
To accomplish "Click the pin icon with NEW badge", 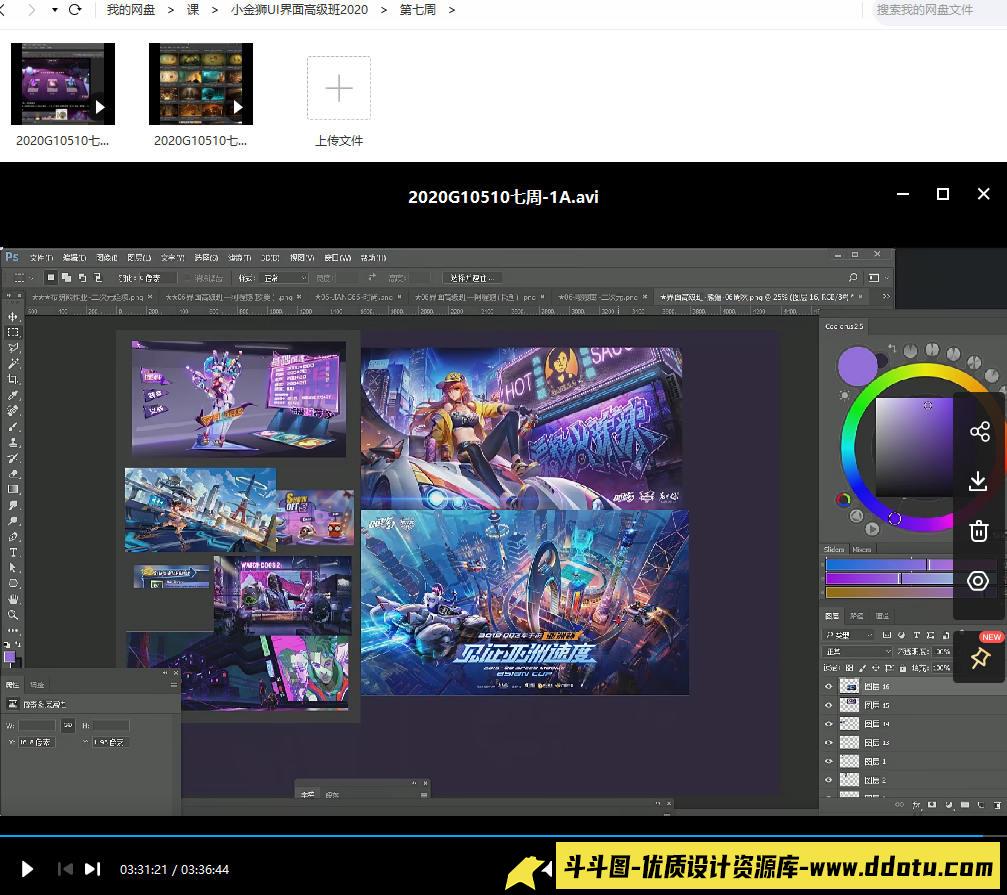I will pyautogui.click(x=979, y=657).
